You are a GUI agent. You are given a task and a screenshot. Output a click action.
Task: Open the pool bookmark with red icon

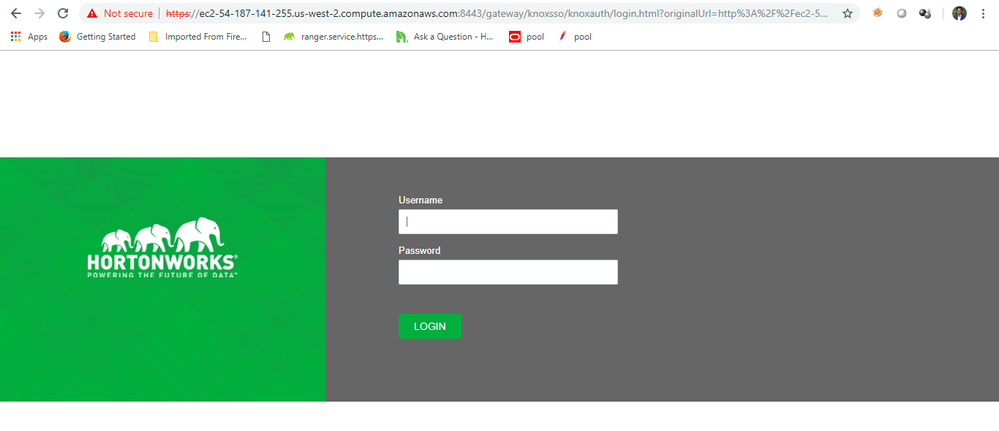(527, 37)
